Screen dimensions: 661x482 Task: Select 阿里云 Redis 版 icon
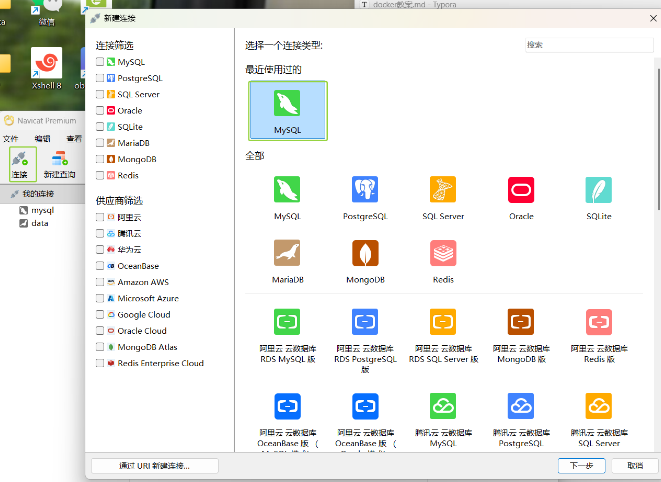tap(599, 322)
